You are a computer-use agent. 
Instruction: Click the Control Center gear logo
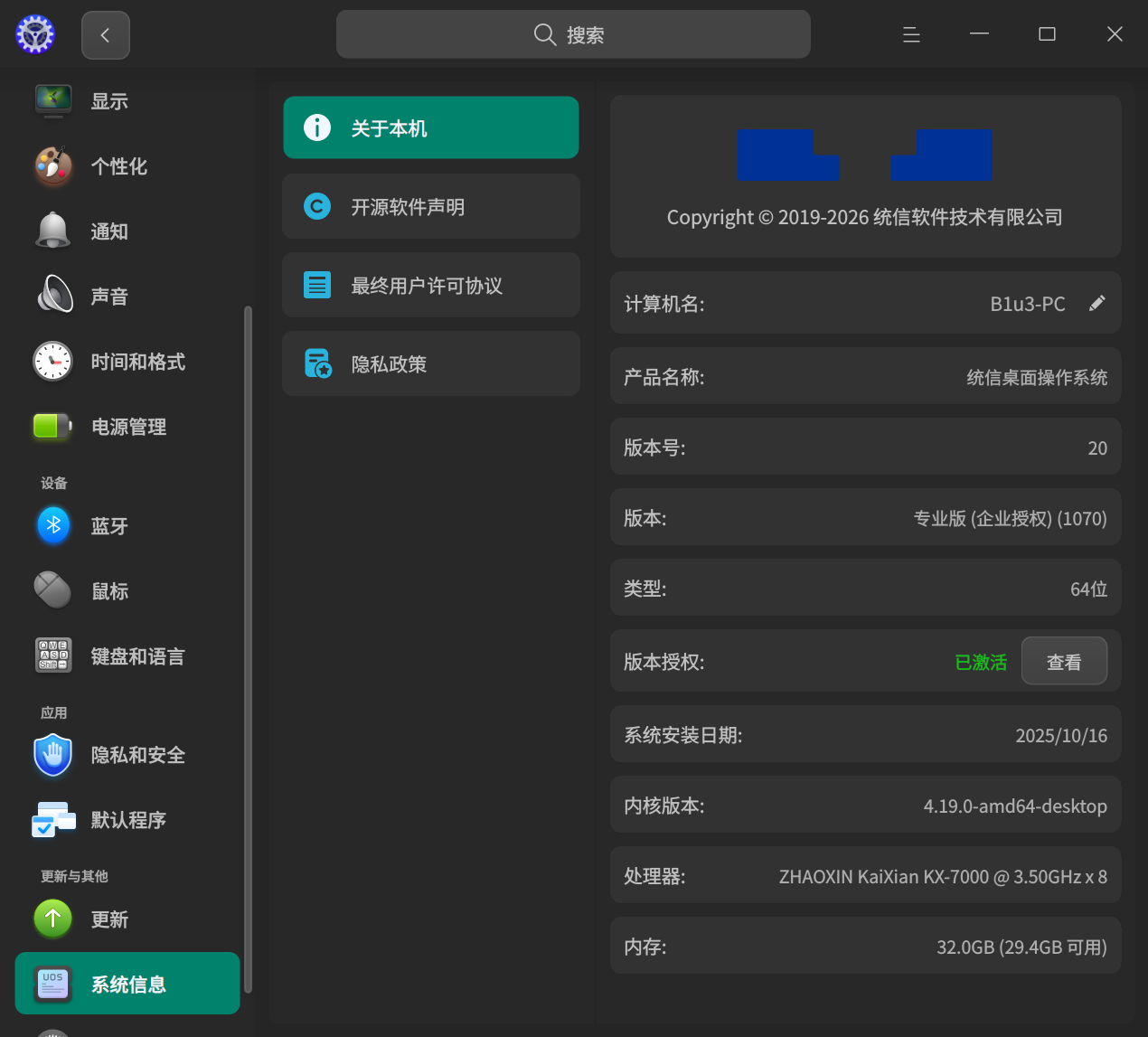[35, 34]
